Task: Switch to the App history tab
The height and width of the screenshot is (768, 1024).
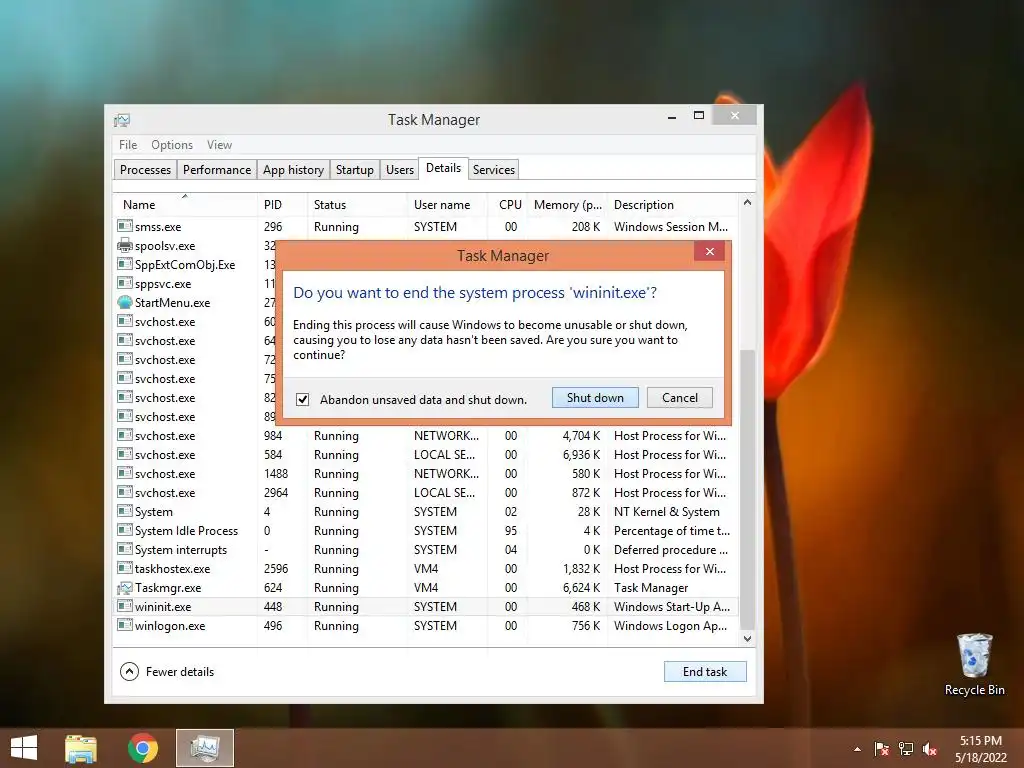Action: pos(293,170)
